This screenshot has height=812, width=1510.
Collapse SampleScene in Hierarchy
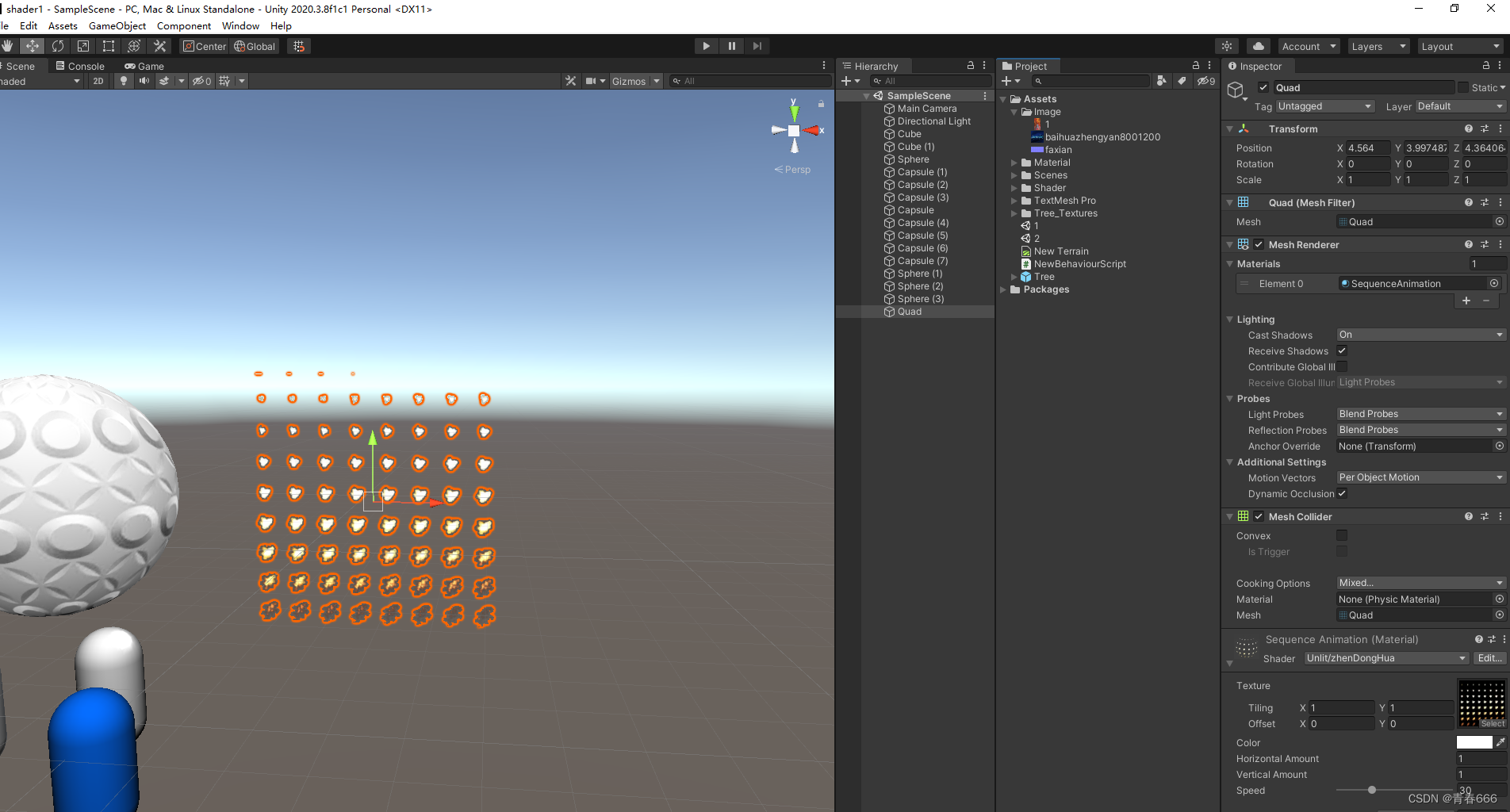tap(867, 96)
